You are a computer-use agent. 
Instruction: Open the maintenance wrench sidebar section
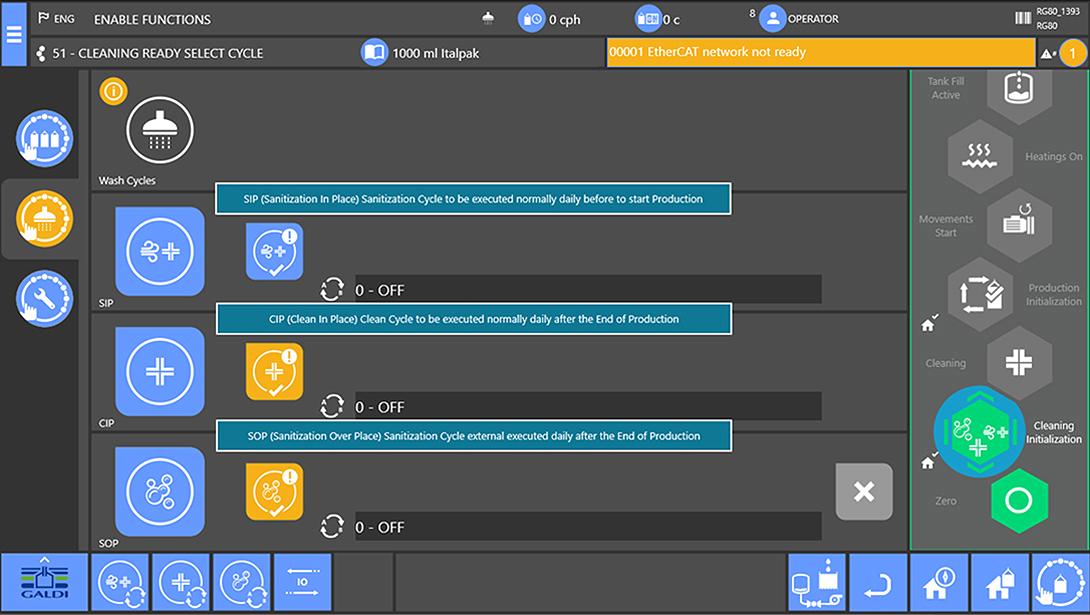coord(44,299)
